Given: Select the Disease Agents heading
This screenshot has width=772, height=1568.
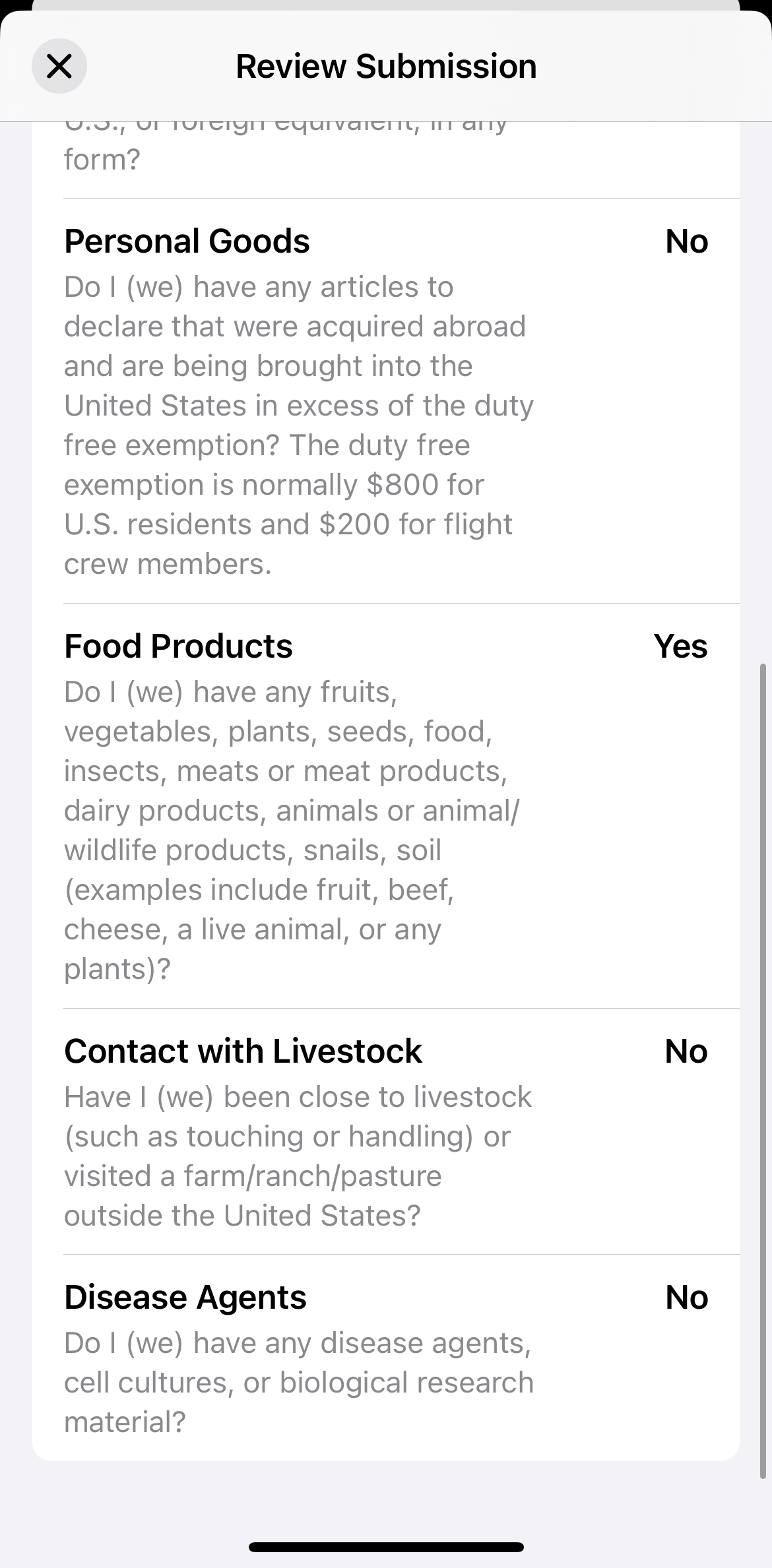Looking at the screenshot, I should coord(185,1298).
